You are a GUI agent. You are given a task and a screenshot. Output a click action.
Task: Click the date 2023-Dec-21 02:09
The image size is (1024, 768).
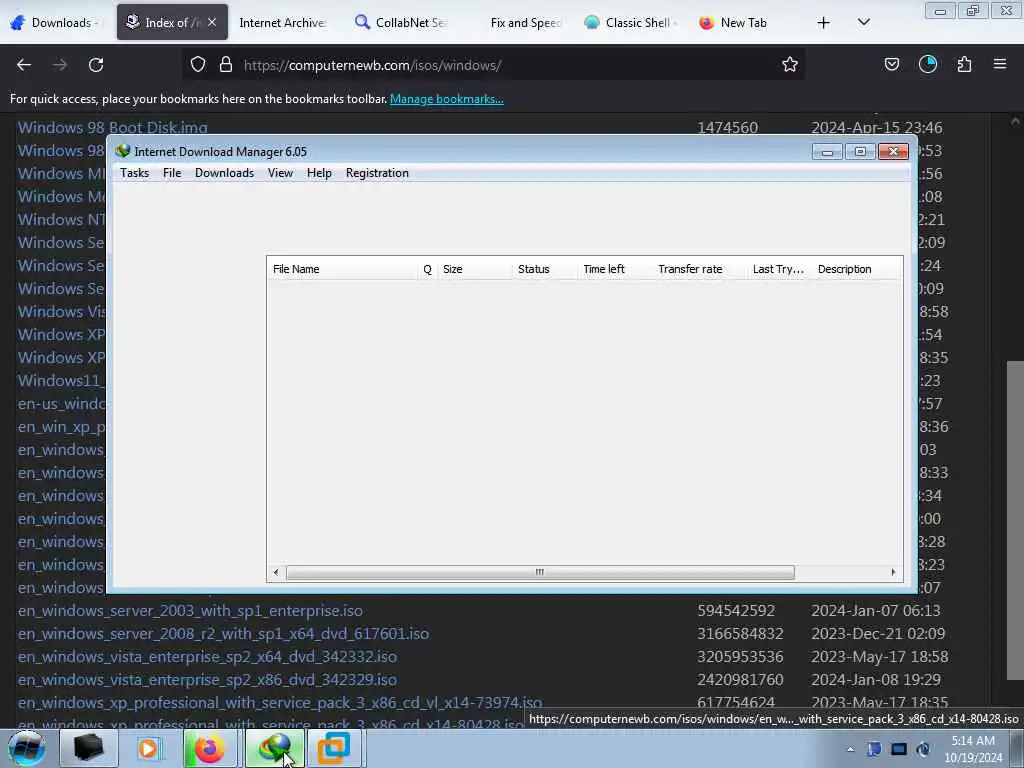878,633
